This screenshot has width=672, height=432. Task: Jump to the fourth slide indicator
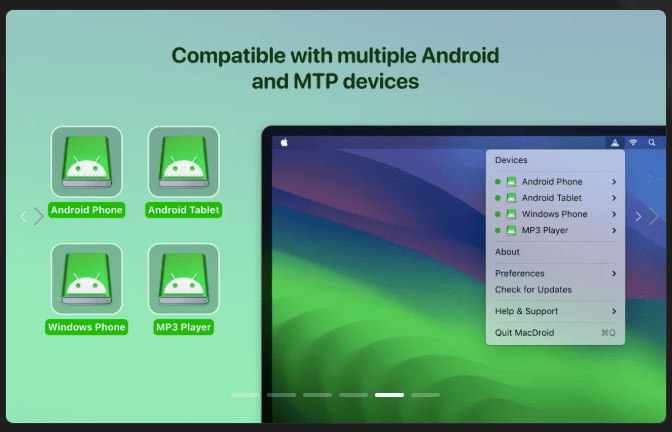click(x=353, y=395)
